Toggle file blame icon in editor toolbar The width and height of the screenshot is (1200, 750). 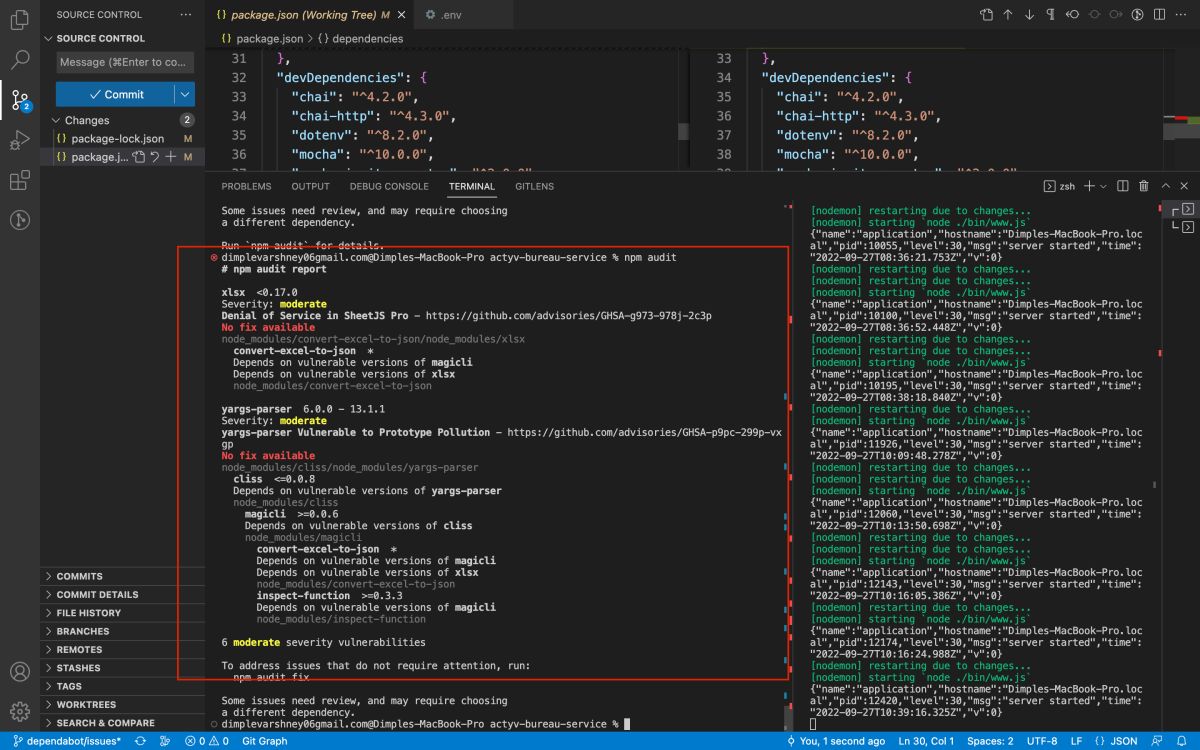(1137, 15)
